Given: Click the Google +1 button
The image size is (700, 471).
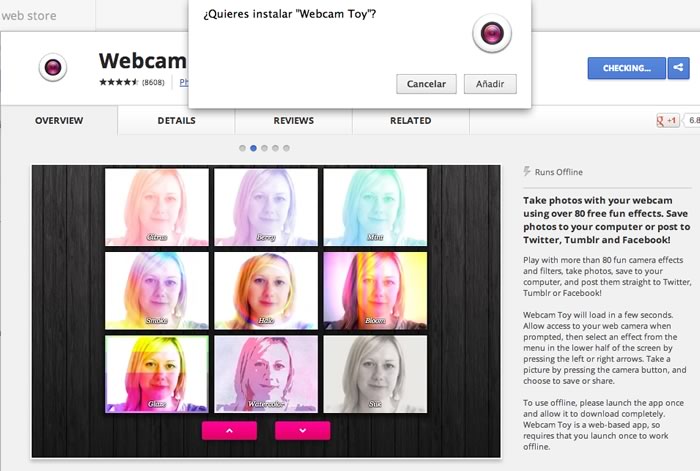Looking at the screenshot, I should pyautogui.click(x=667, y=120).
